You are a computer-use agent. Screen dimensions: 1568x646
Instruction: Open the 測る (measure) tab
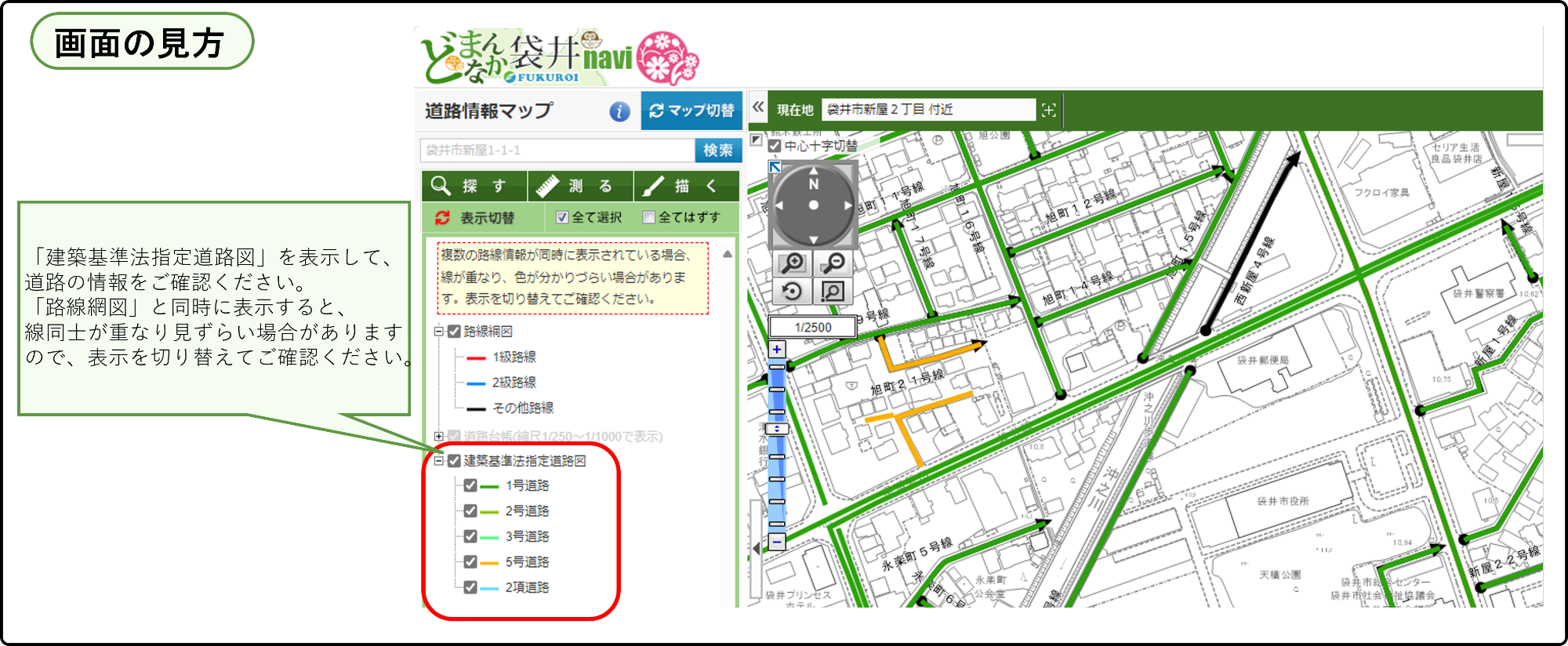pyautogui.click(x=581, y=186)
